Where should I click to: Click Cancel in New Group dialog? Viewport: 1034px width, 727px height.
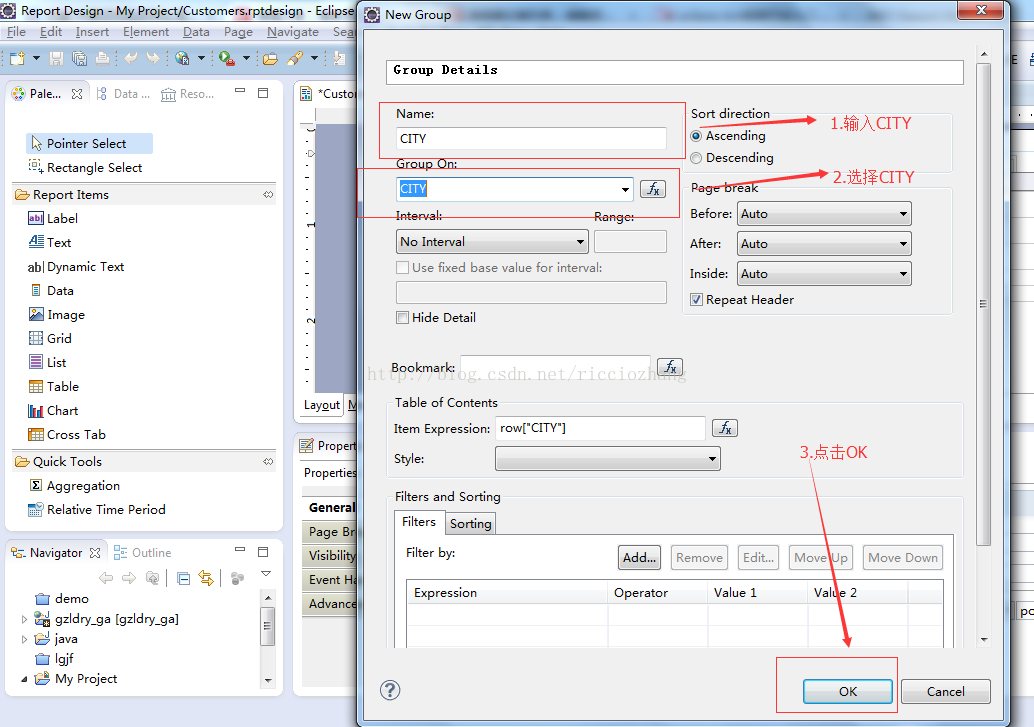coord(946,691)
